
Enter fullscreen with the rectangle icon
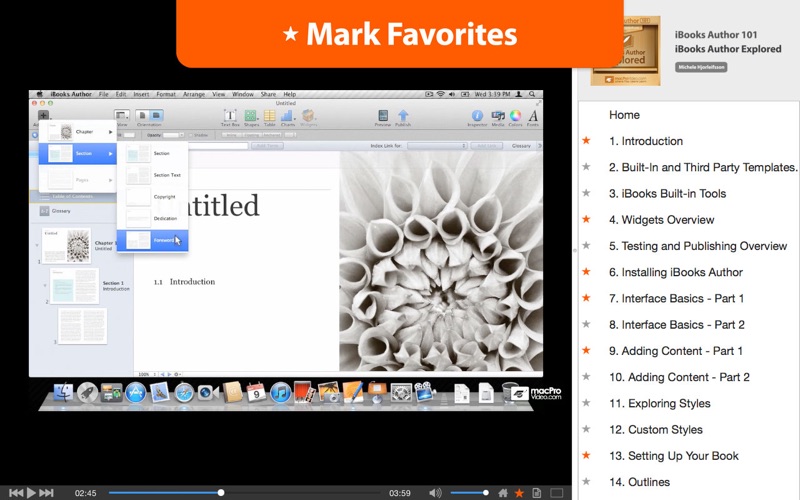(x=557, y=493)
